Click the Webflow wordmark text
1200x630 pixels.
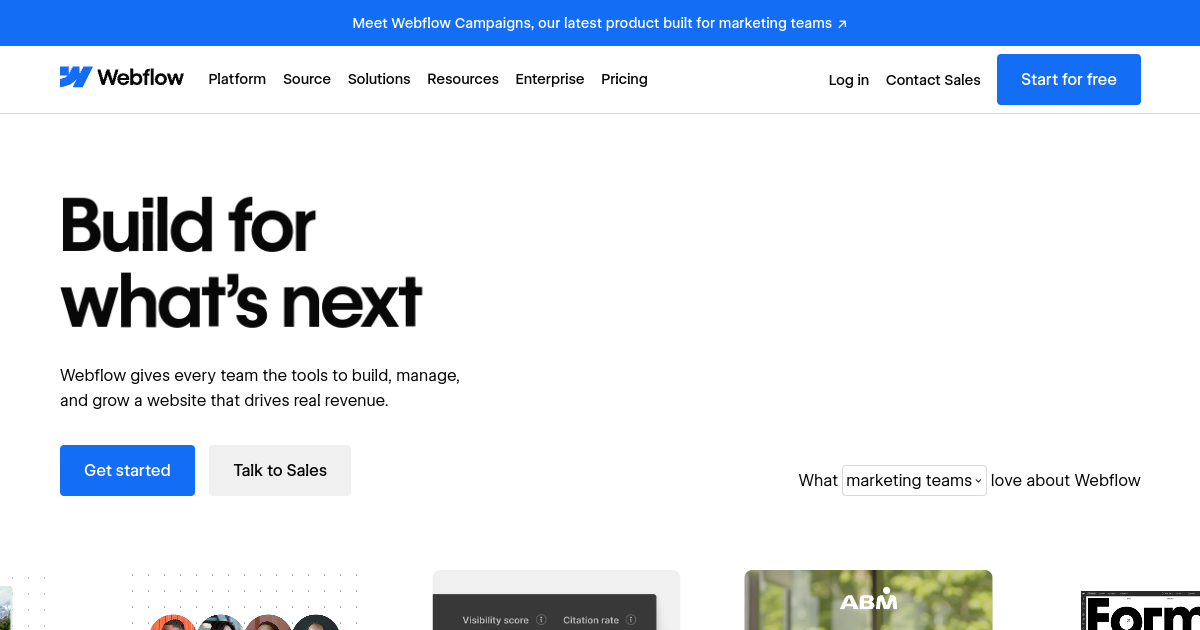click(x=141, y=77)
